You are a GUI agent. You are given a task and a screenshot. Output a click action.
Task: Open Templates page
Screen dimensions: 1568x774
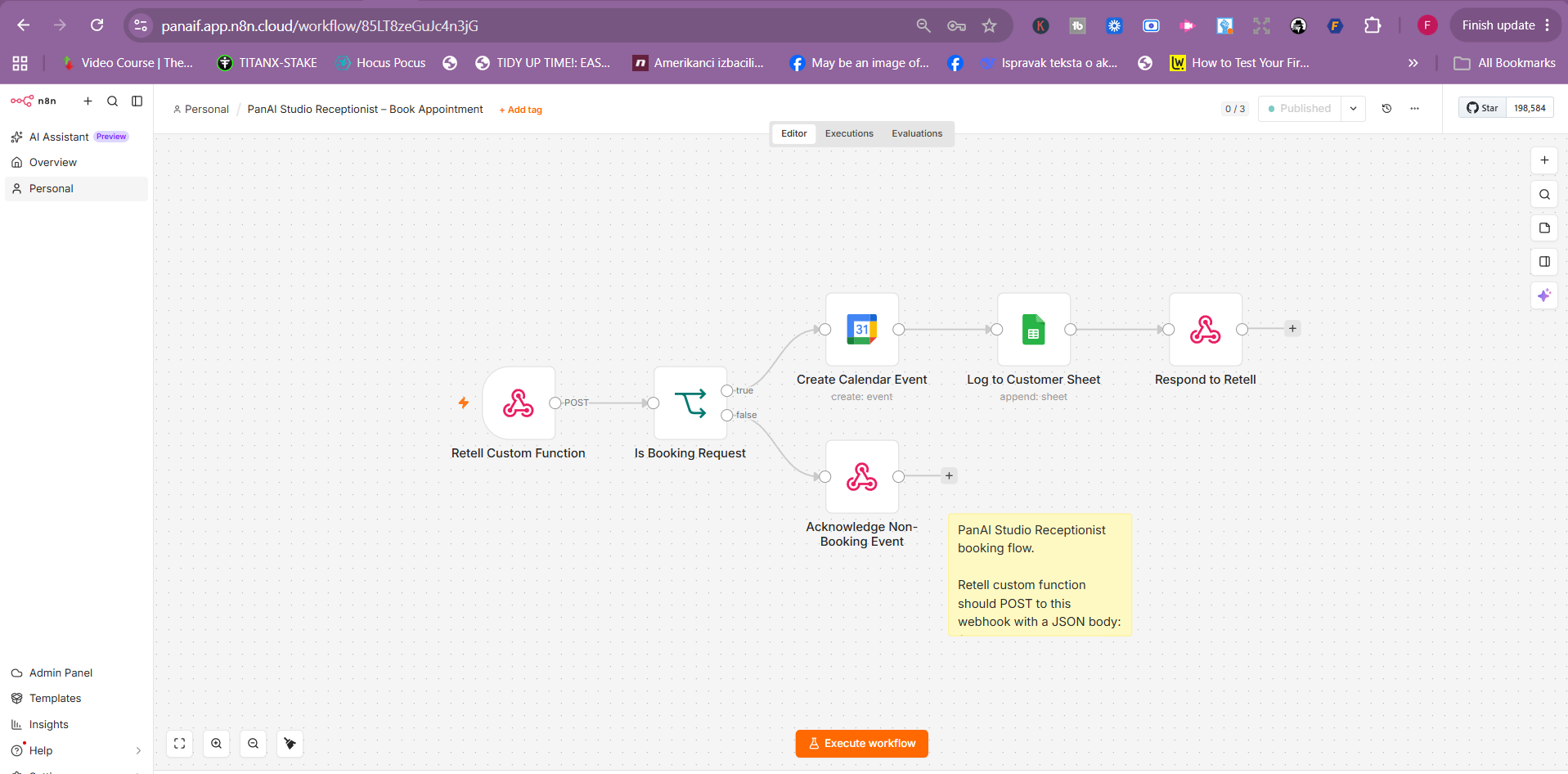77,698
